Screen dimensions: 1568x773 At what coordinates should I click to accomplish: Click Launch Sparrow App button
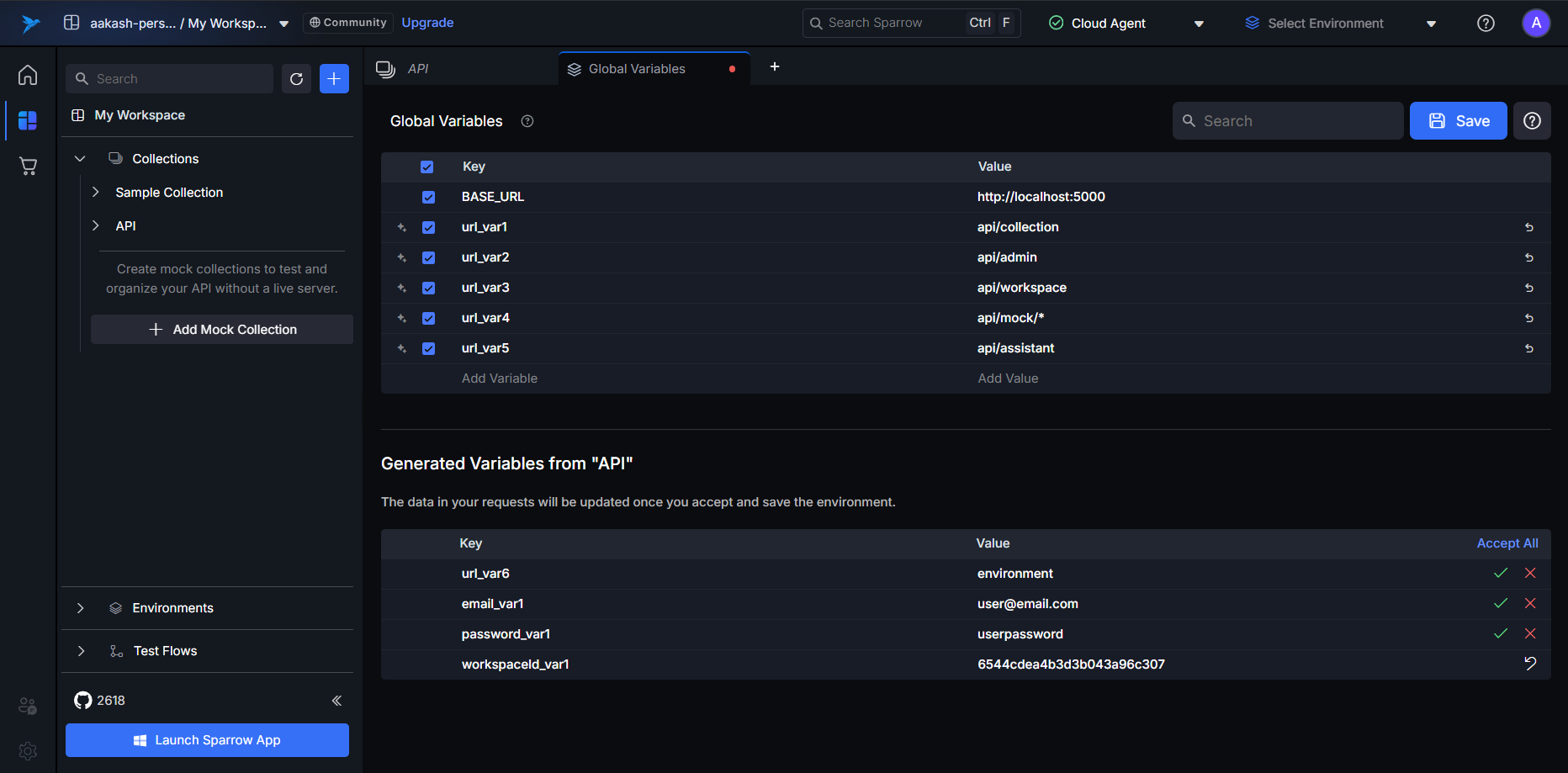pyautogui.click(x=207, y=740)
